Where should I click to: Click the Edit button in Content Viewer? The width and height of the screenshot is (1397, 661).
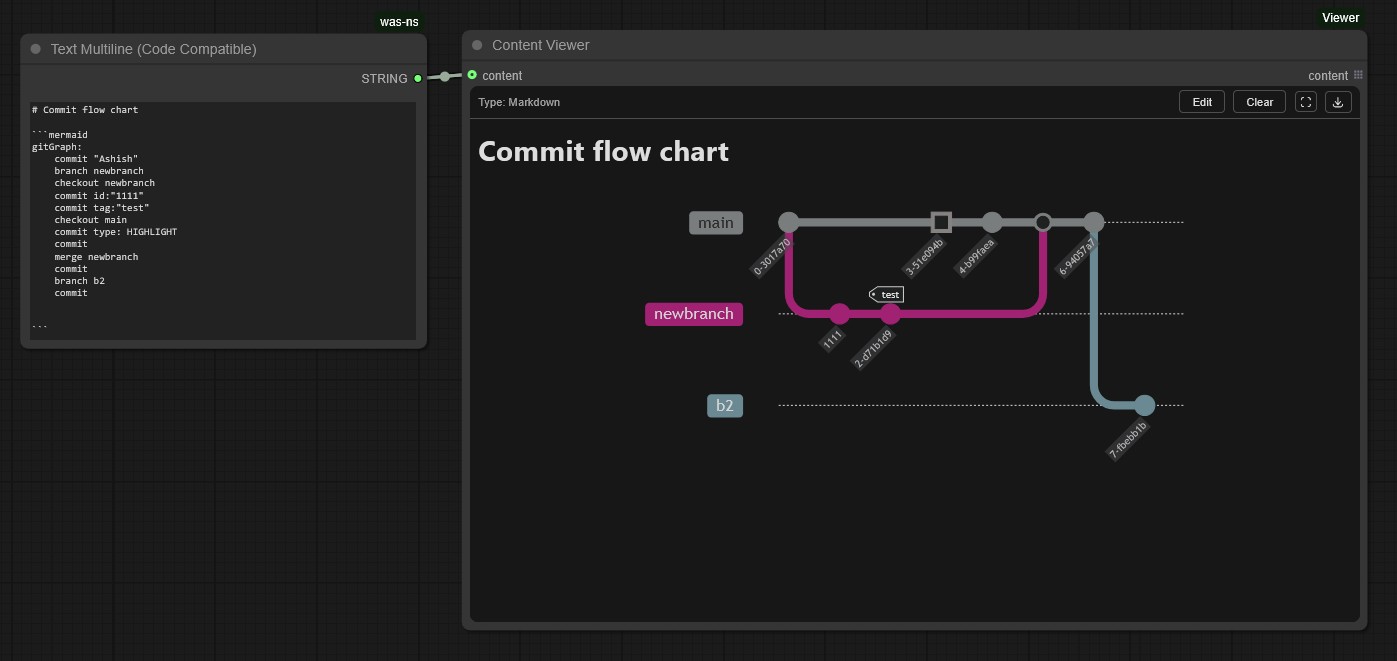1202,102
